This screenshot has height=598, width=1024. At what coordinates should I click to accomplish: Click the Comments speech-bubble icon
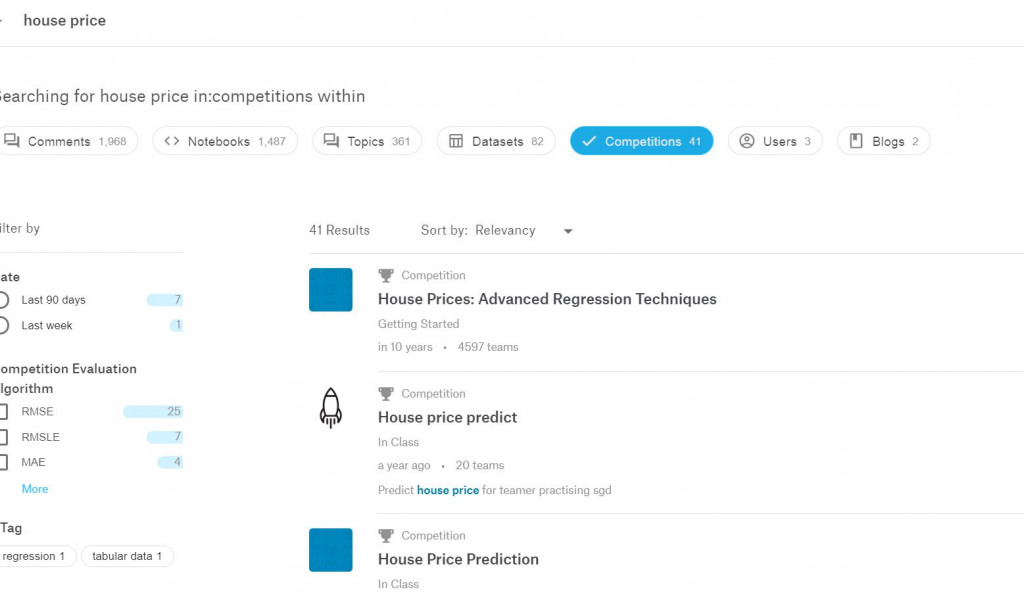[12, 141]
